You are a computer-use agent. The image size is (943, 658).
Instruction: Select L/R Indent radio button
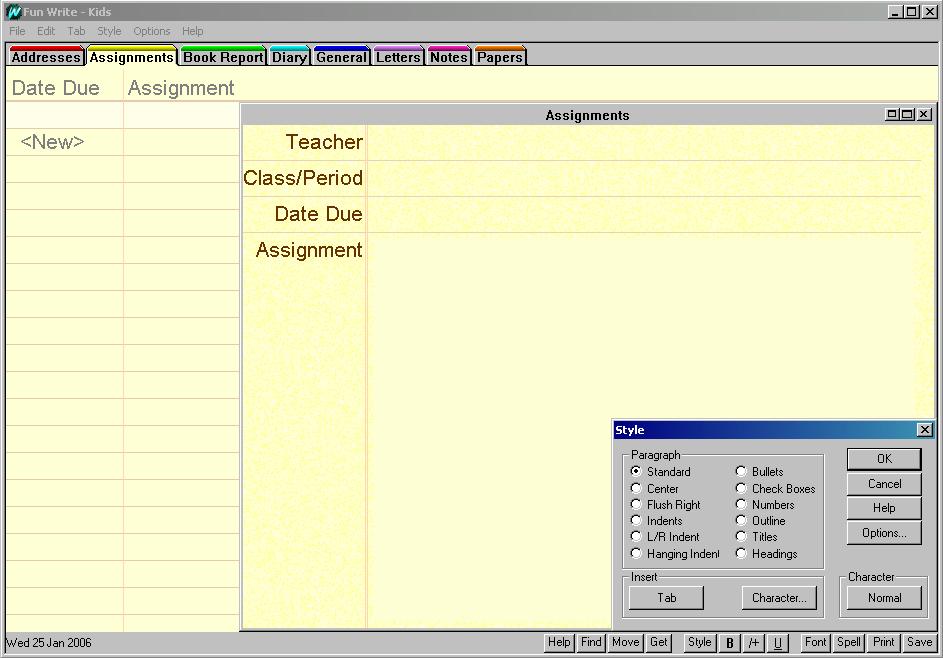pyautogui.click(x=636, y=536)
